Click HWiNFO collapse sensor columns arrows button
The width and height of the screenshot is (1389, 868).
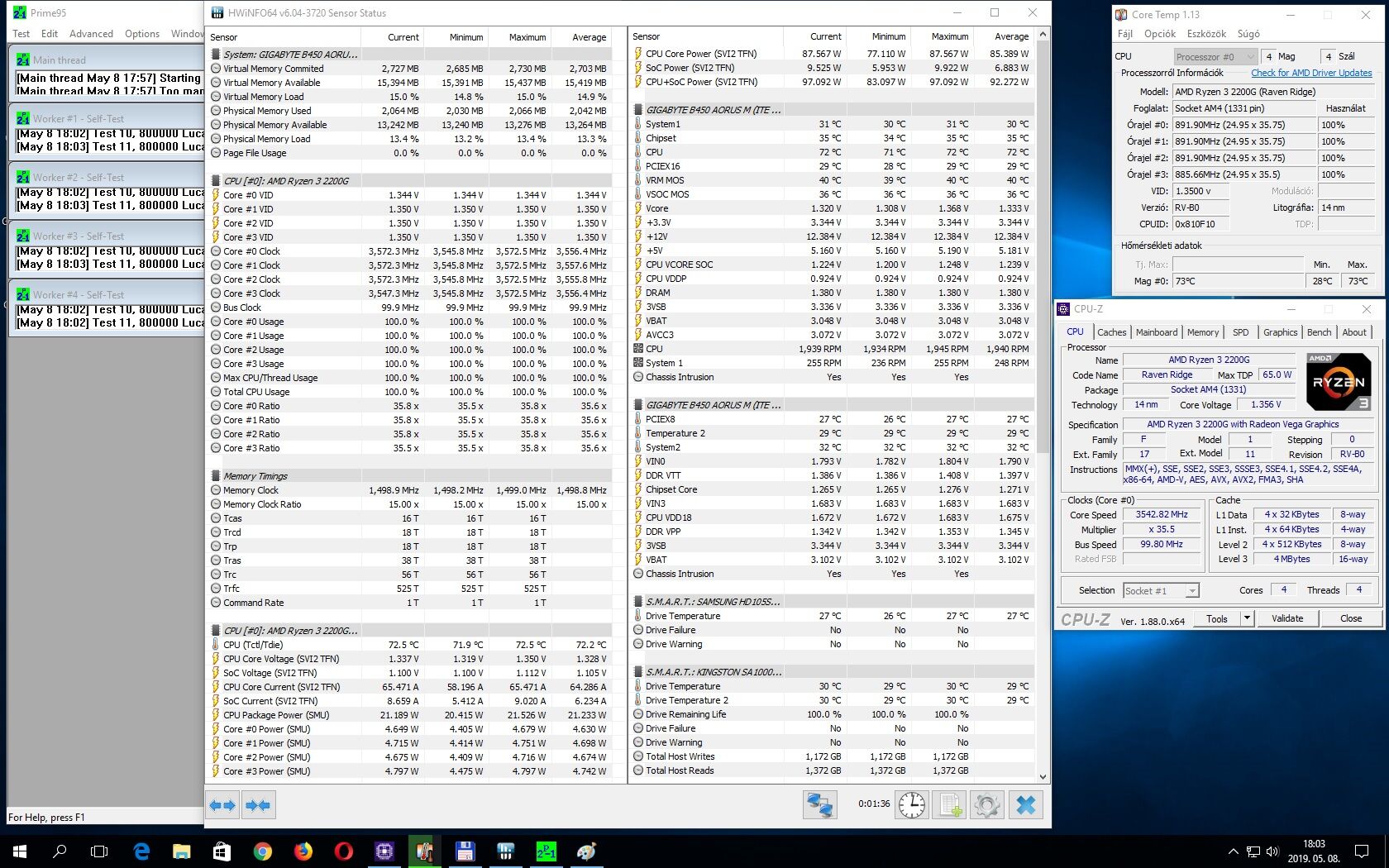point(258,804)
